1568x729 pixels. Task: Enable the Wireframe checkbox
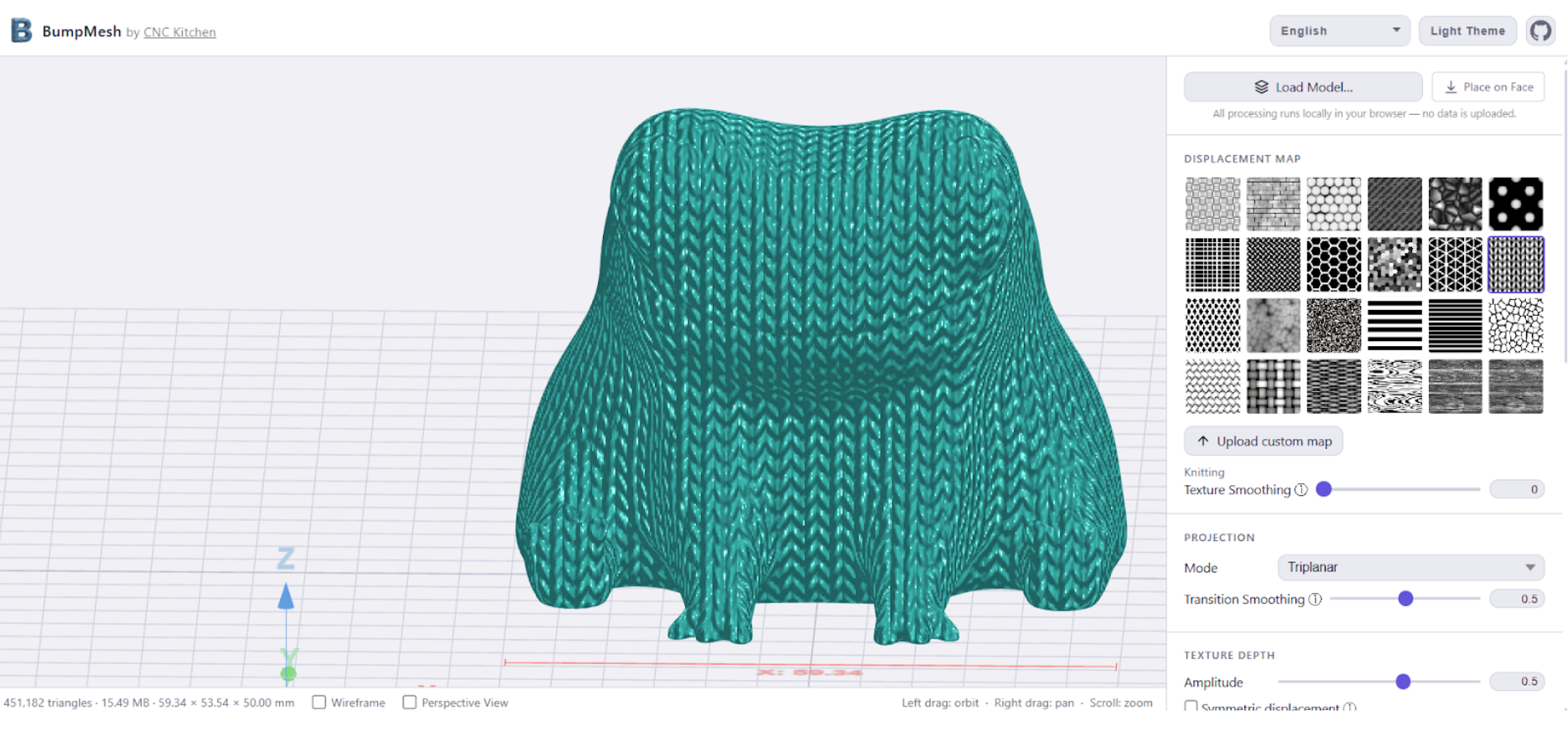319,702
